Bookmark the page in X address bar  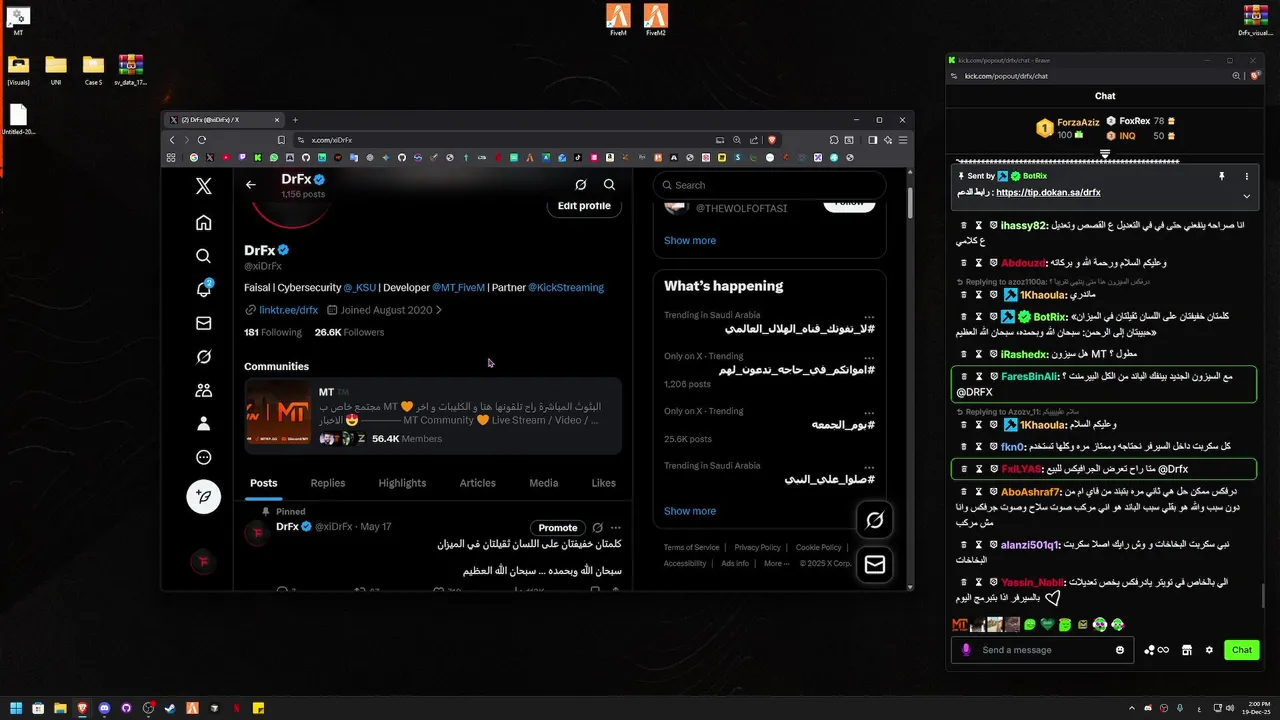[281, 140]
